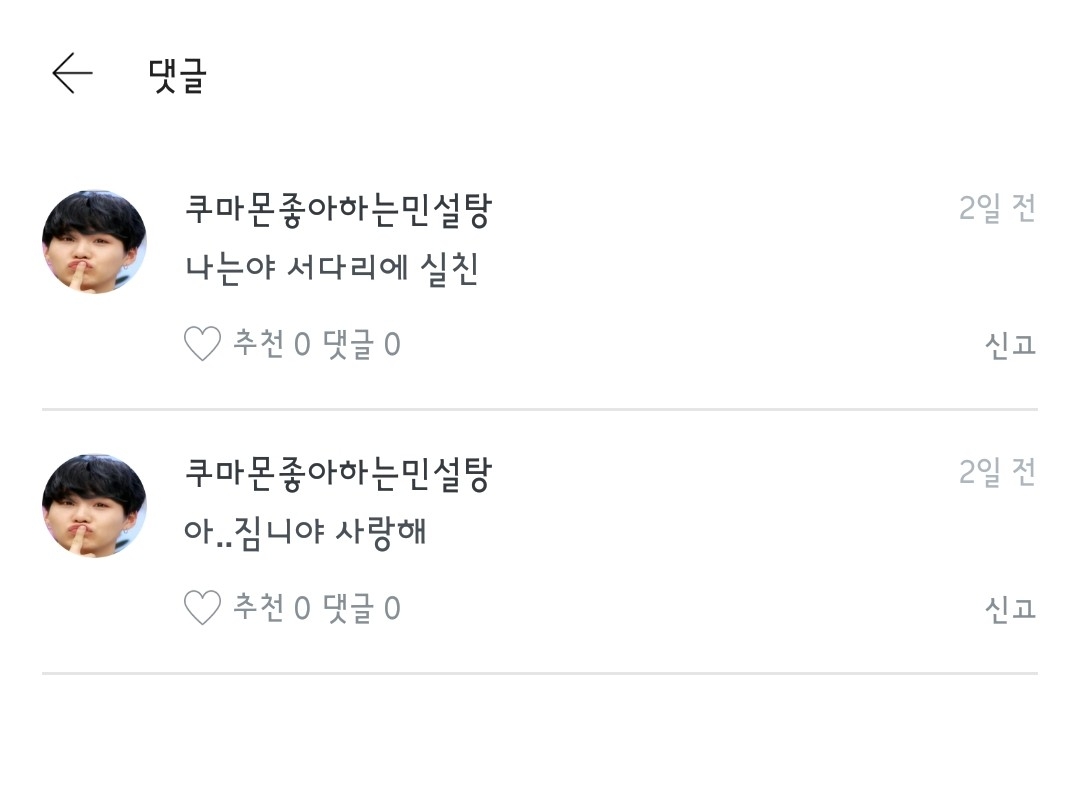1080x810 pixels.
Task: Open replies '댓글 0' under second comment
Action: (x=361, y=608)
